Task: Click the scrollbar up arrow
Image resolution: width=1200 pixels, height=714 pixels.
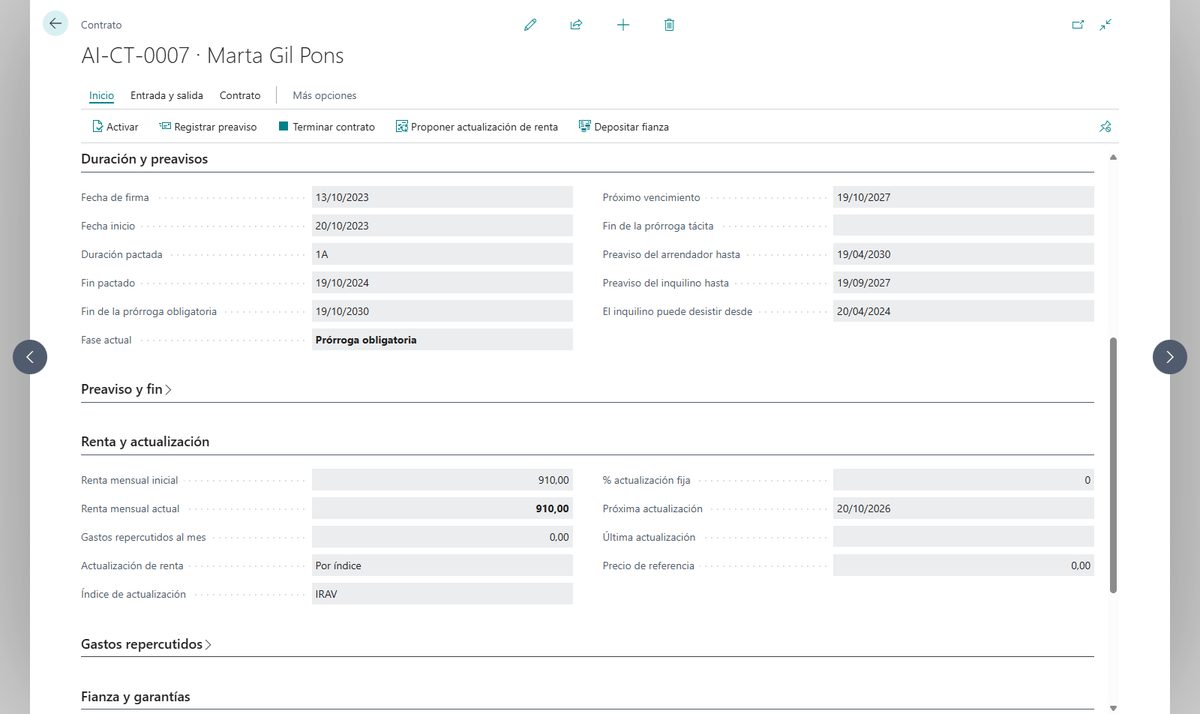Action: click(x=1113, y=158)
